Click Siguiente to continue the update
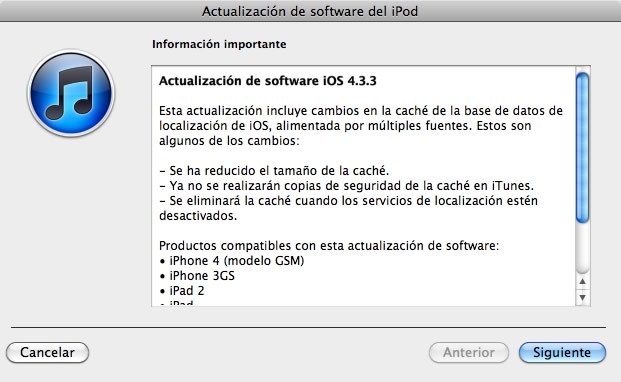 [562, 352]
